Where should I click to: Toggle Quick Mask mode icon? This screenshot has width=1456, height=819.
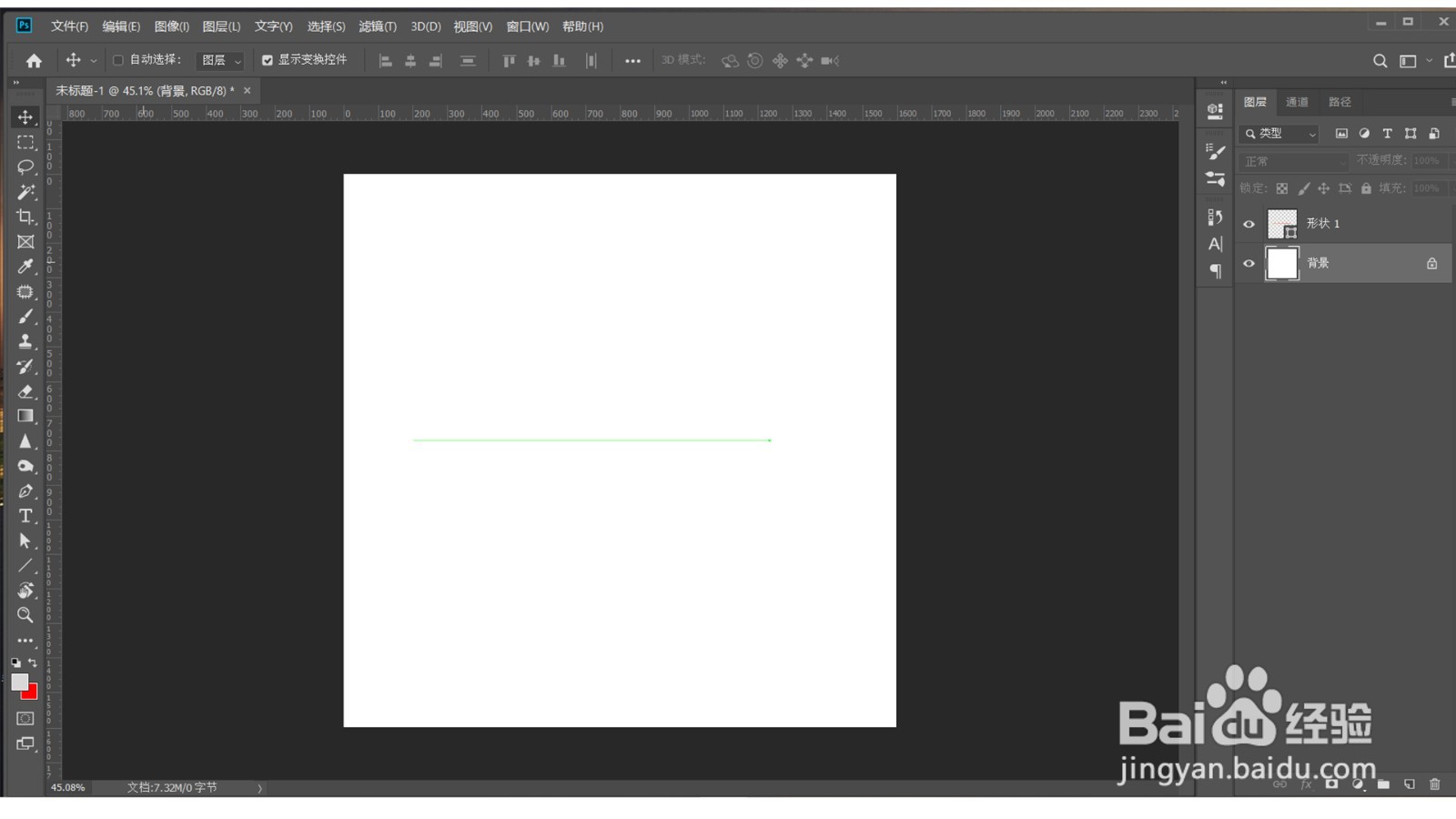click(x=25, y=718)
